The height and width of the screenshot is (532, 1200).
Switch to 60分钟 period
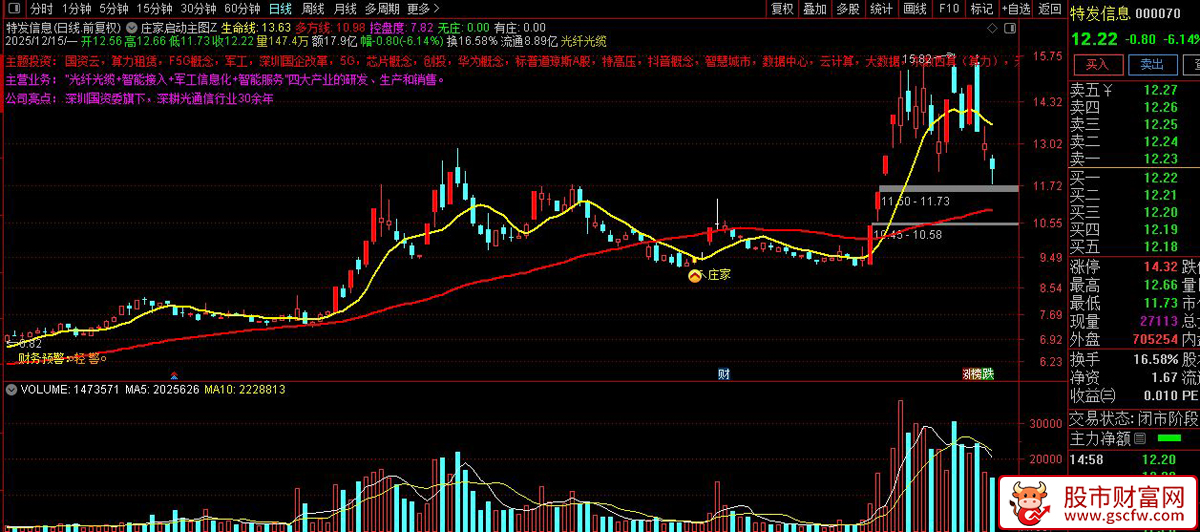tap(243, 9)
